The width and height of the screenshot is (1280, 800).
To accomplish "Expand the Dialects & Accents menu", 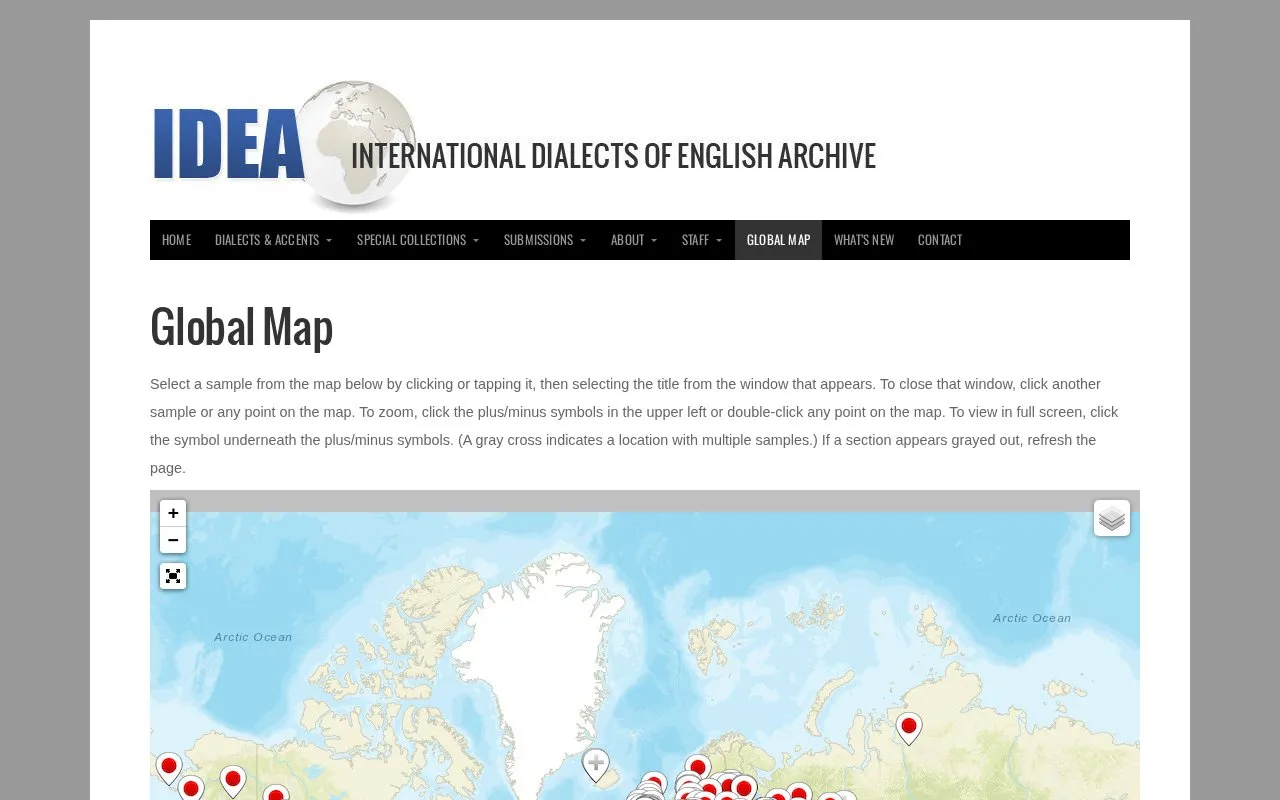I will [x=273, y=240].
